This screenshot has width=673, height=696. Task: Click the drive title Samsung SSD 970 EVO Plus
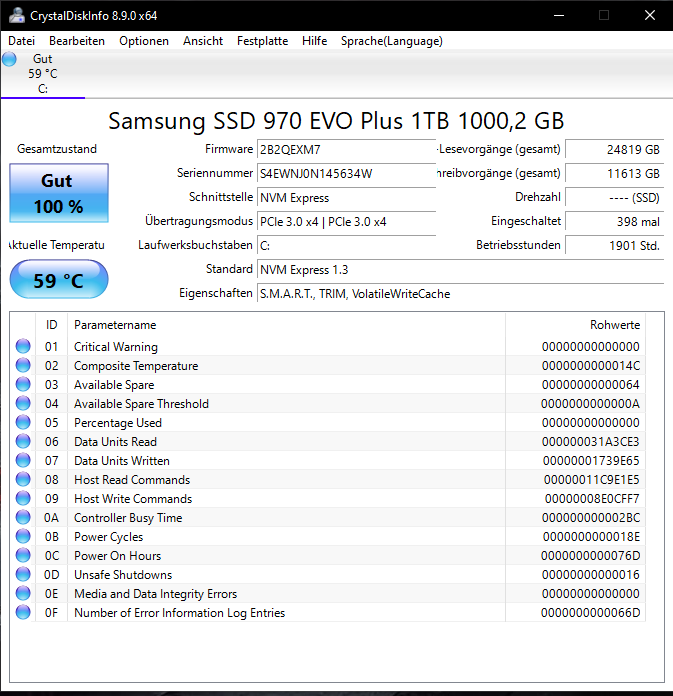336,121
